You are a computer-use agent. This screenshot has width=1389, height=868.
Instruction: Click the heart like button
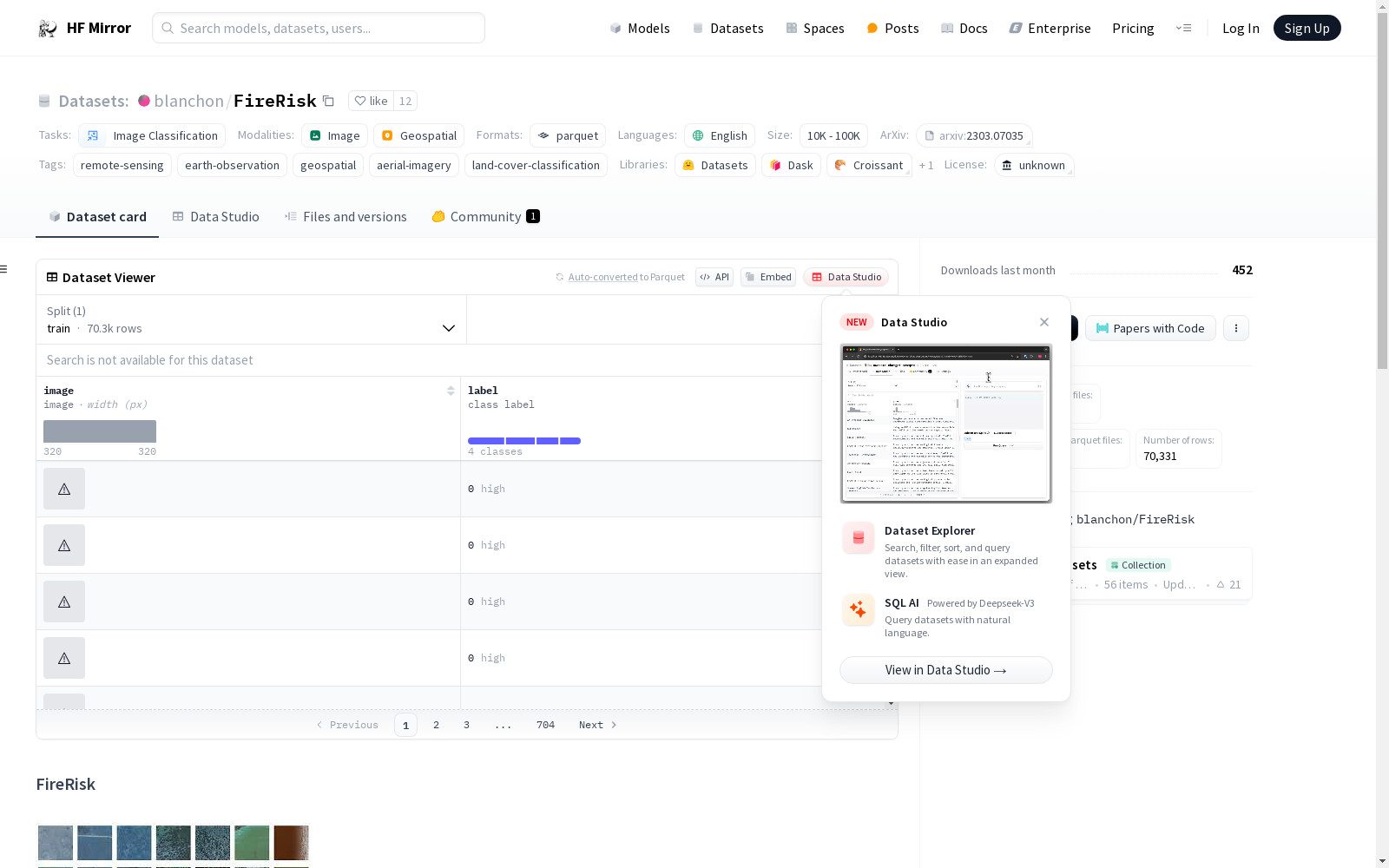click(371, 101)
